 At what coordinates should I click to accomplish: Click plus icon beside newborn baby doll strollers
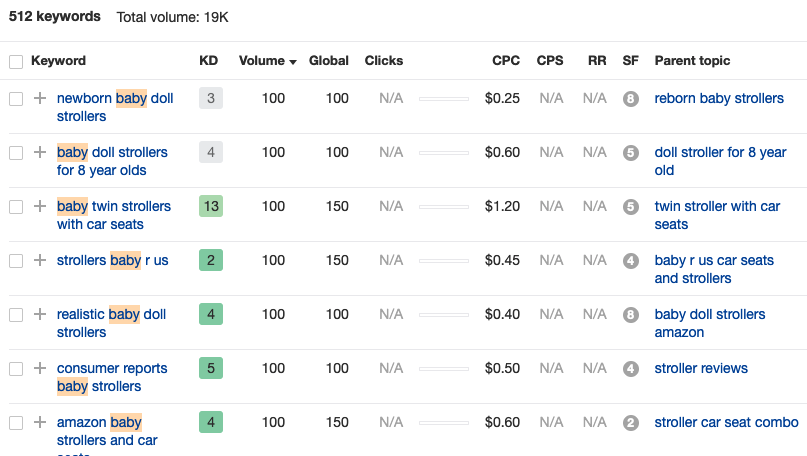click(x=40, y=98)
